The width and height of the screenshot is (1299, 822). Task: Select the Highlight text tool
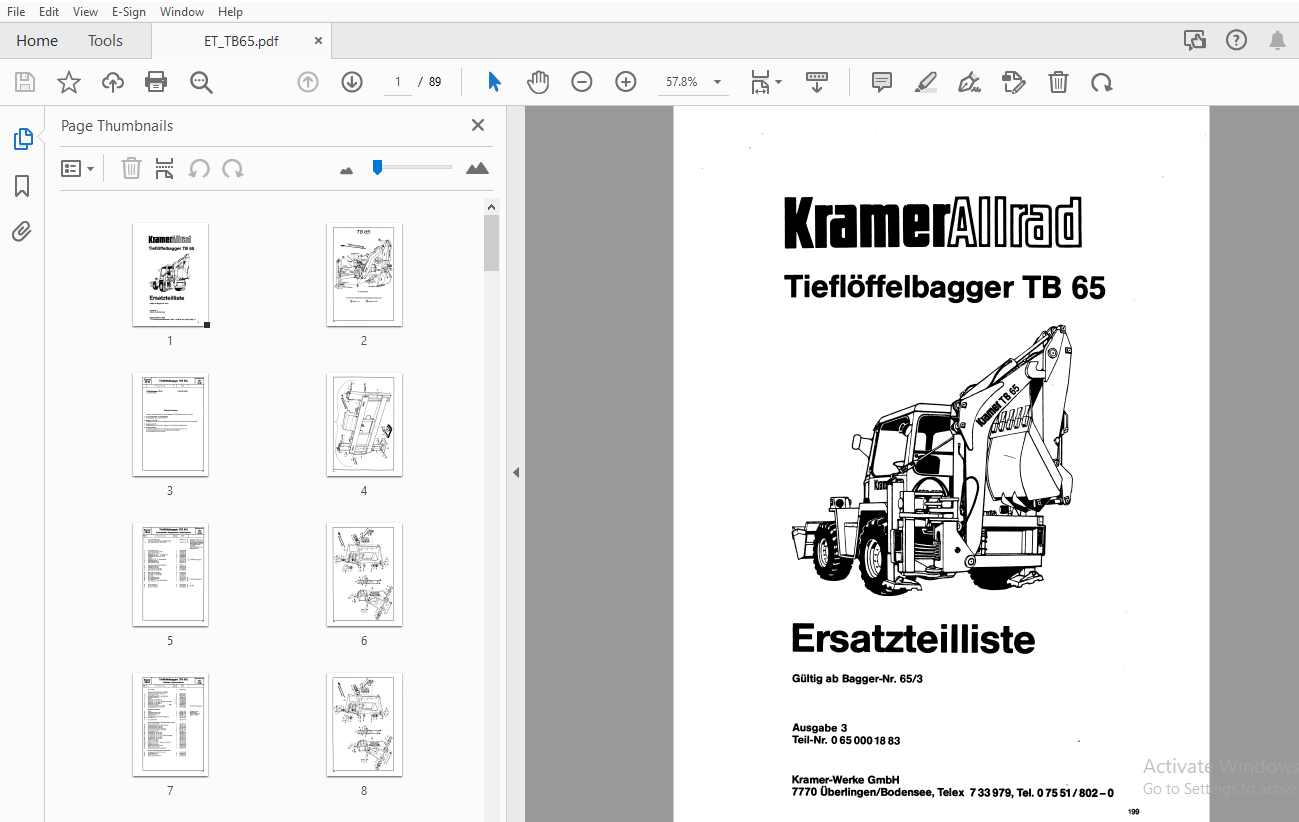click(x=926, y=82)
